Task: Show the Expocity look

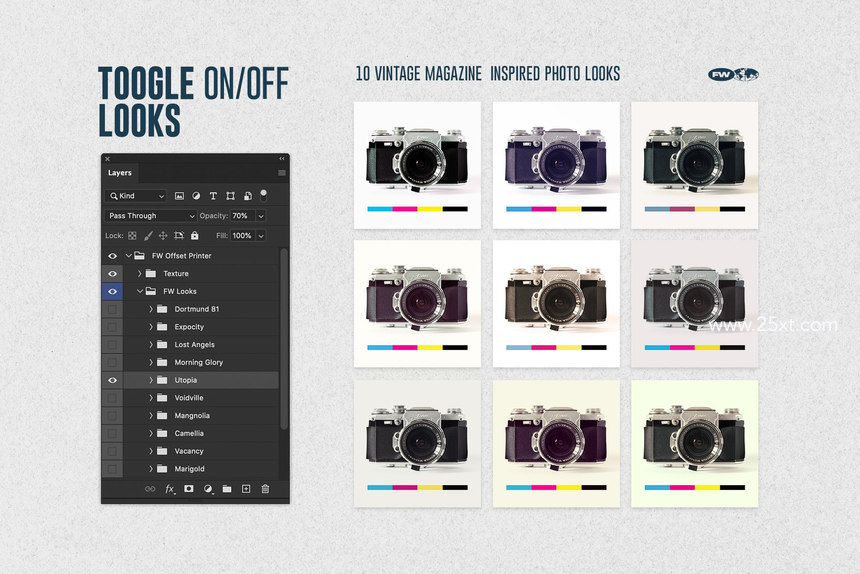Action: point(112,327)
